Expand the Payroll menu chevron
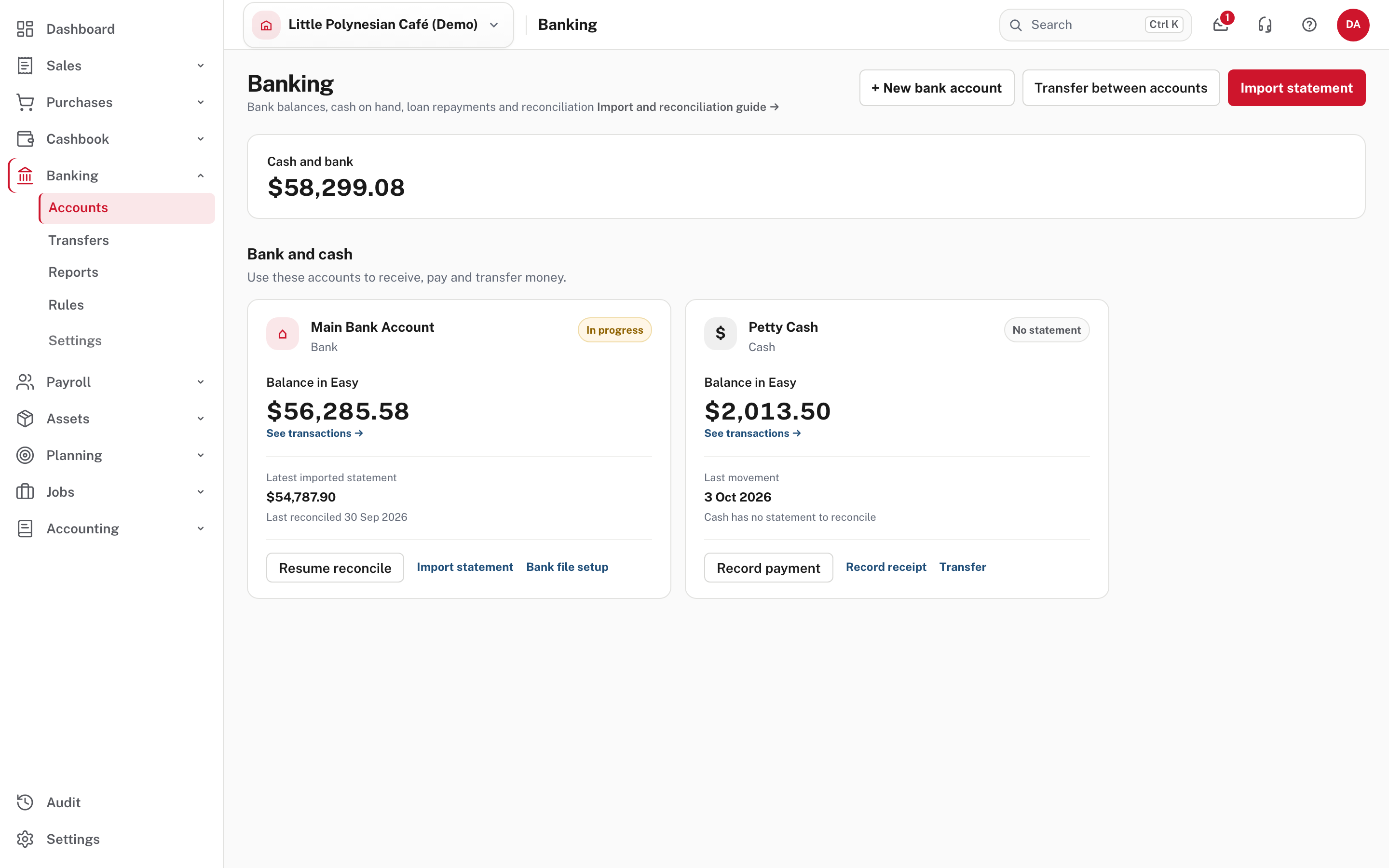 coord(200,382)
